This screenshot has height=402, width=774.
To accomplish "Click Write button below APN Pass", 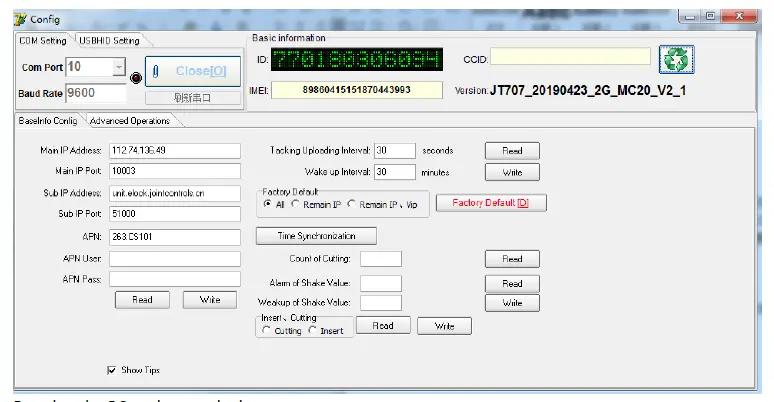I will tap(210, 300).
